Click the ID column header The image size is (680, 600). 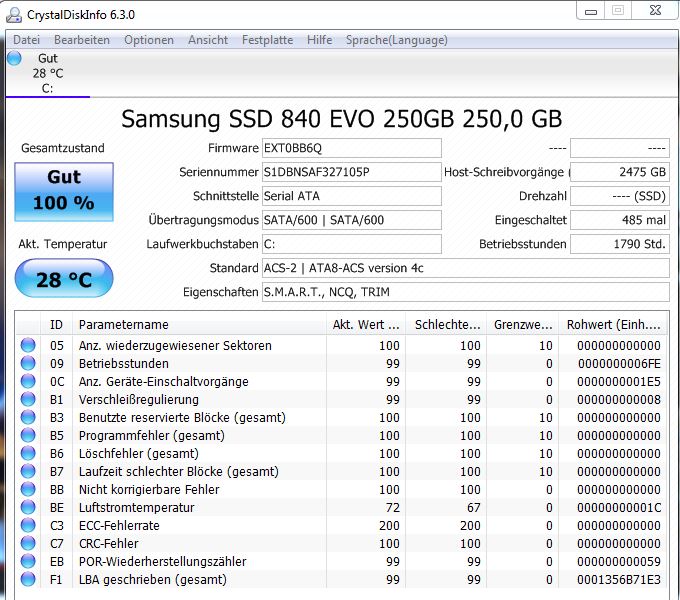pyautogui.click(x=56, y=325)
